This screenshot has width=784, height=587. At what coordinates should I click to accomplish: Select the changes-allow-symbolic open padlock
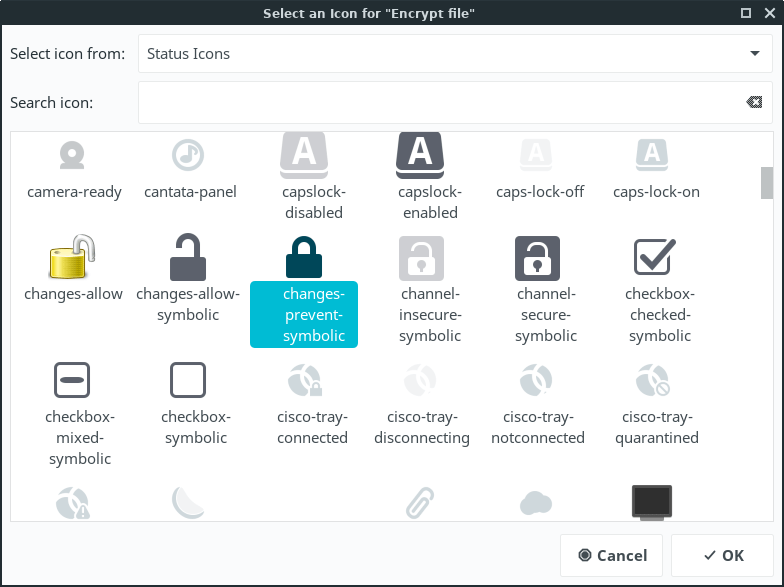[189, 258]
